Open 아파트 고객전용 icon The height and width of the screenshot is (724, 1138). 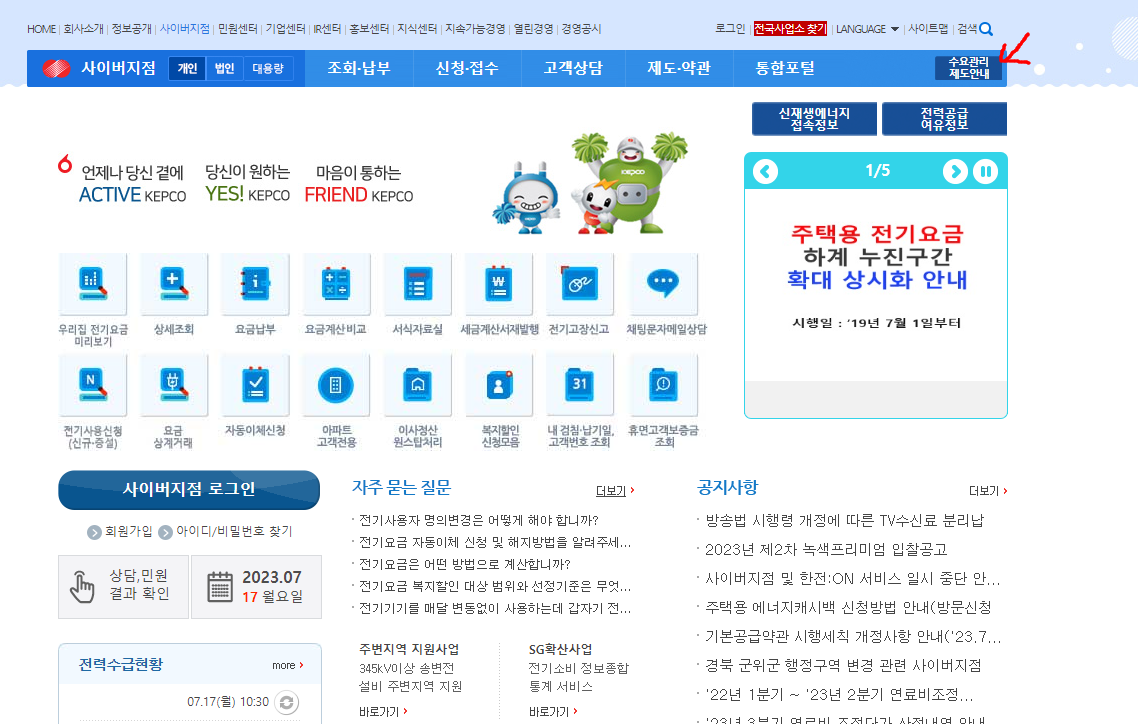click(336, 385)
